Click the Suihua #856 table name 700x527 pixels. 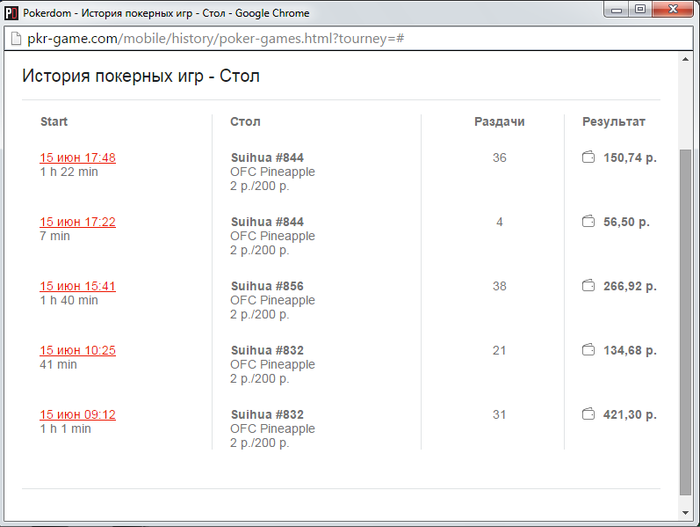tap(267, 286)
